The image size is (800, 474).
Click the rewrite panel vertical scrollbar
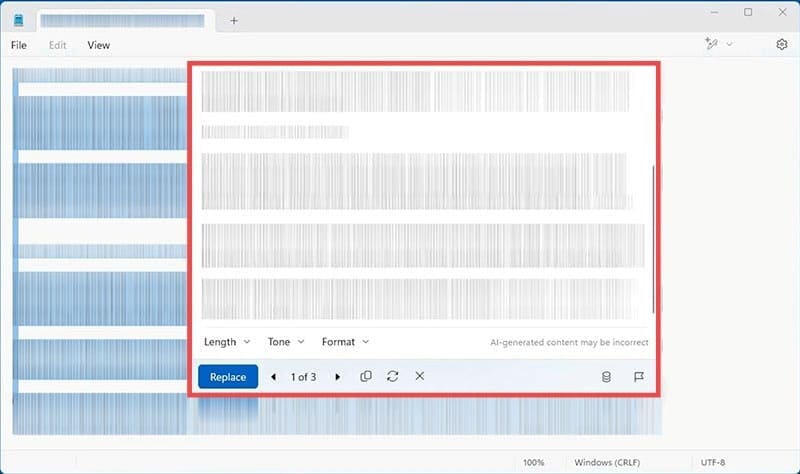tap(653, 239)
